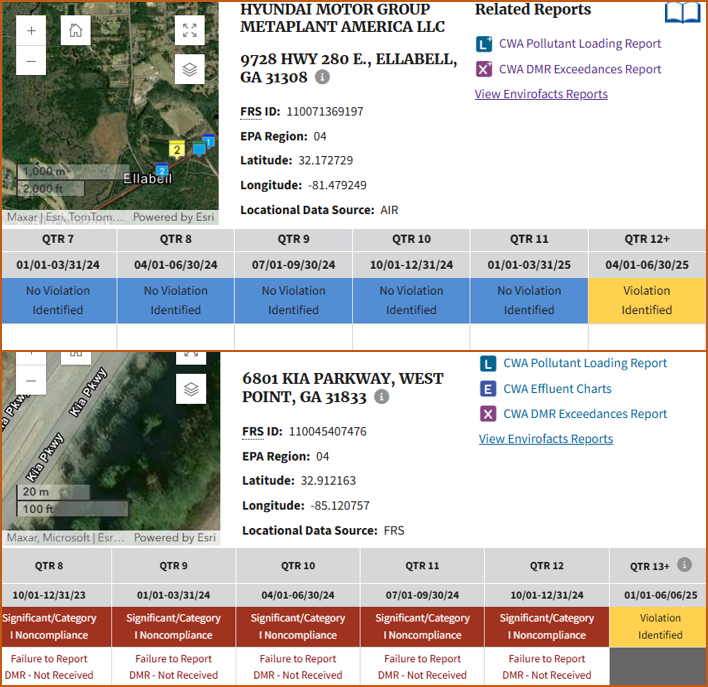708x687 pixels.
Task: Open info icon beside West Point GA 31833 address
Action: pyautogui.click(x=382, y=397)
